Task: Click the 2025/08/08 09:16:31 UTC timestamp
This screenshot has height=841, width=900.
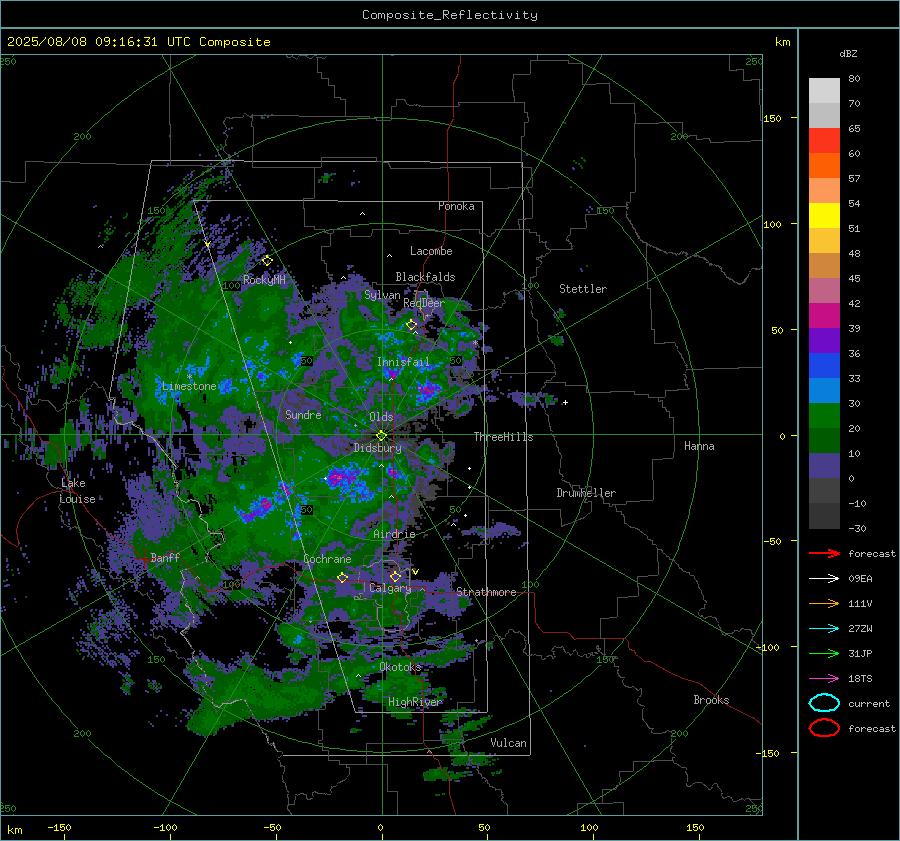Action: [138, 42]
